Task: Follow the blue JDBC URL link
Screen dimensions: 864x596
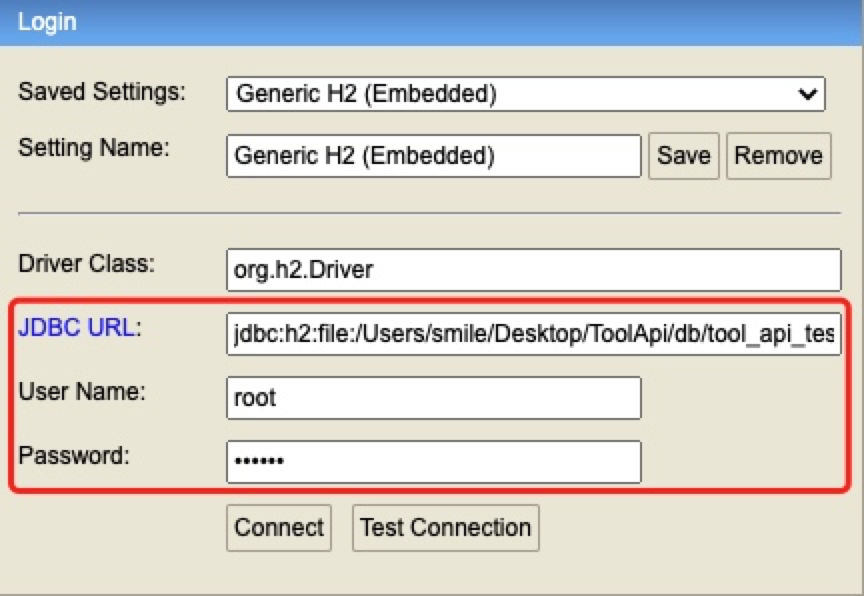Action: click(76, 328)
